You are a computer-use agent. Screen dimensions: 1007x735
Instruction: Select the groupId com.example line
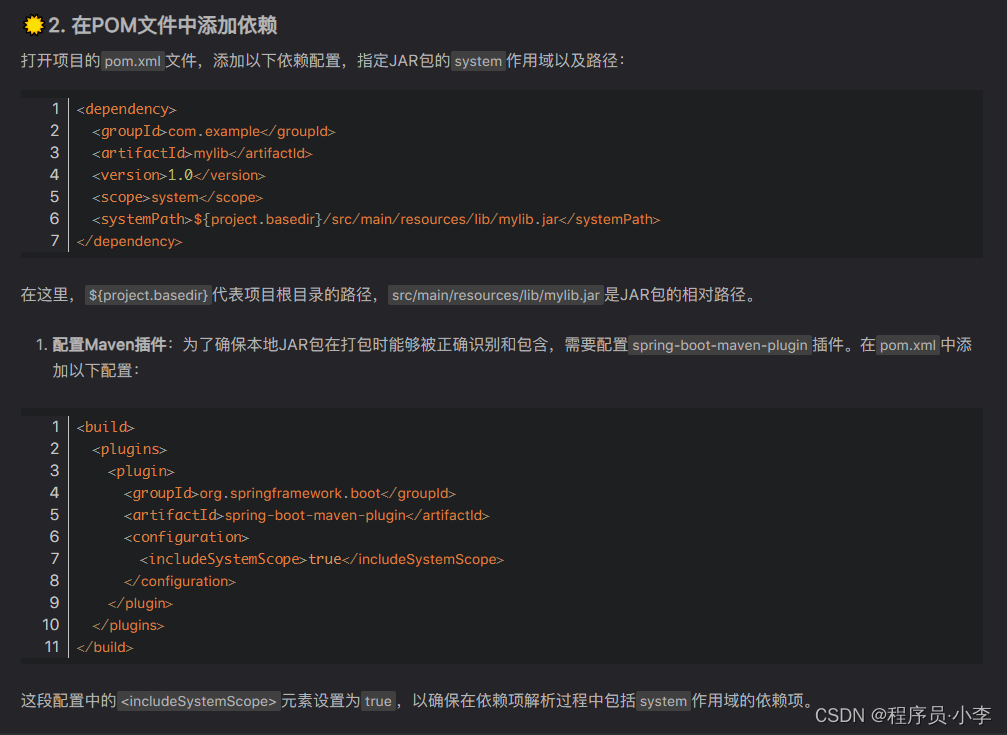pos(214,130)
